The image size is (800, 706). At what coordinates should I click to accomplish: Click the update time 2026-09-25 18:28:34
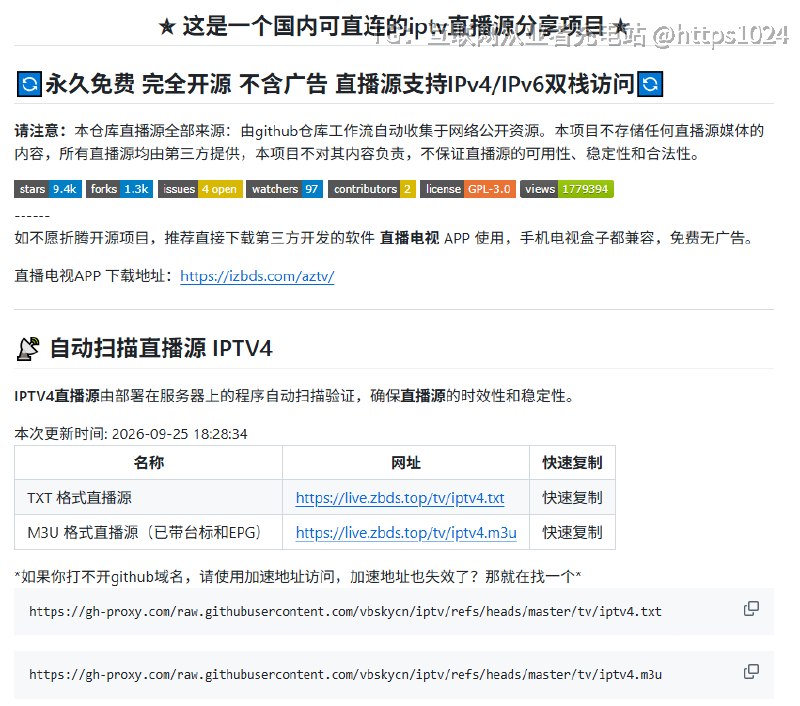(x=180, y=434)
